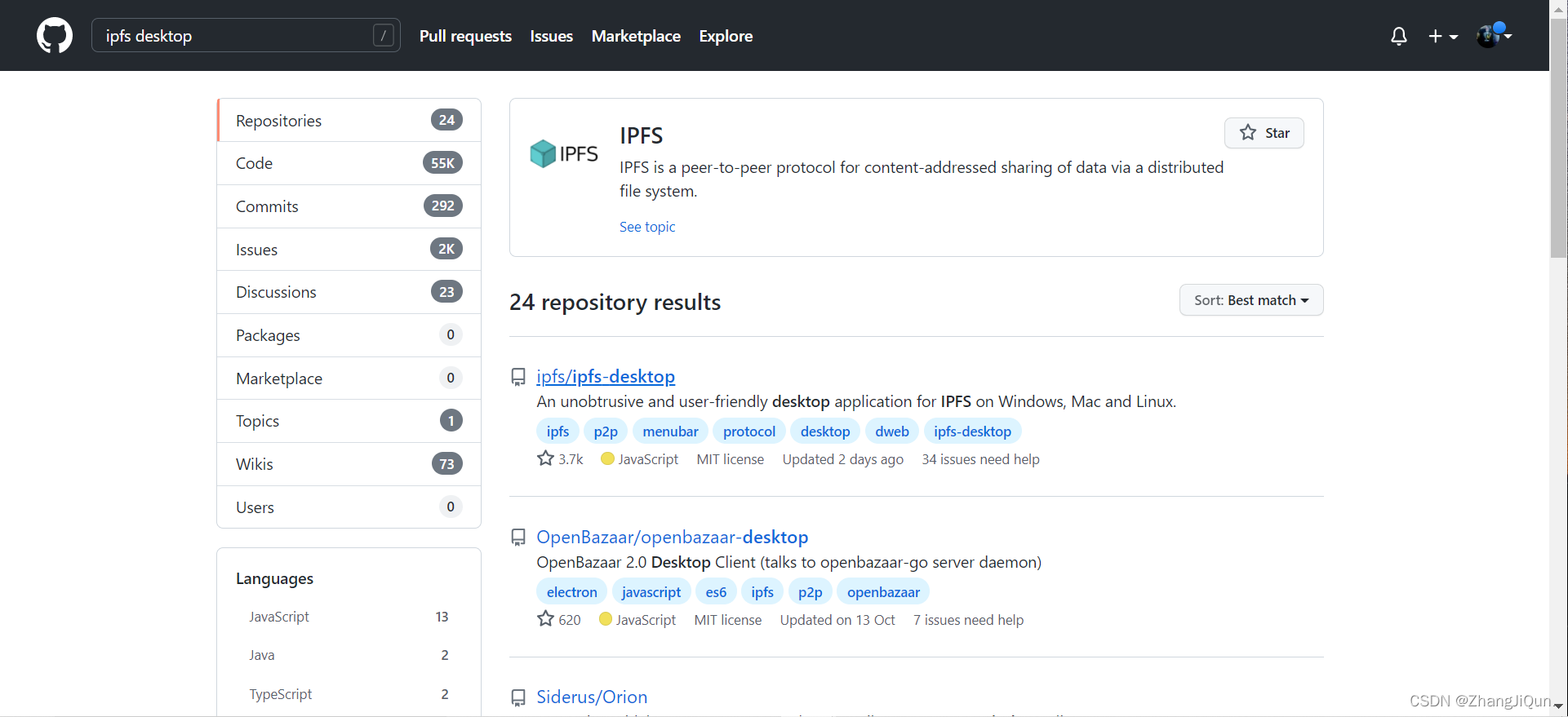Open Explore in top navigation
This screenshot has width=1568, height=717.
726,36
